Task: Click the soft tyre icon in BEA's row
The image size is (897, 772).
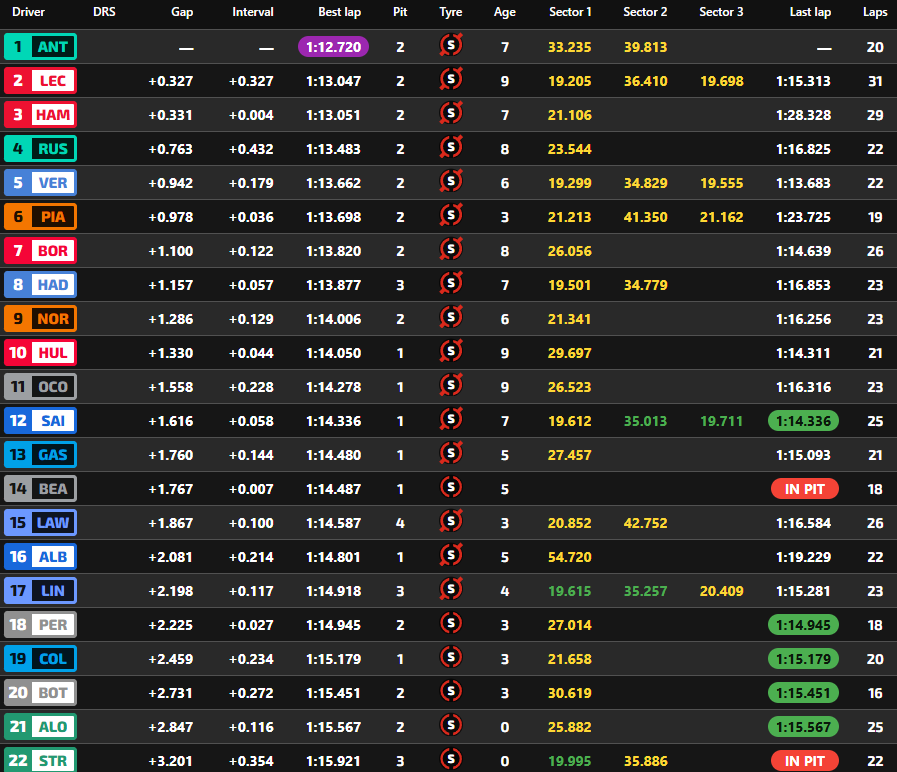Action: pos(451,488)
